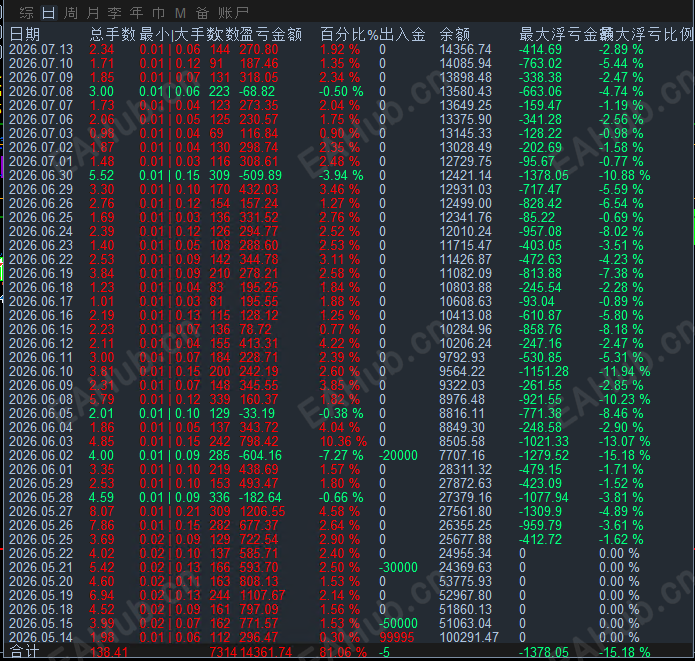Viewport: 695px width, 661px height.
Task: Open the 备 tab
Action: pos(203,13)
